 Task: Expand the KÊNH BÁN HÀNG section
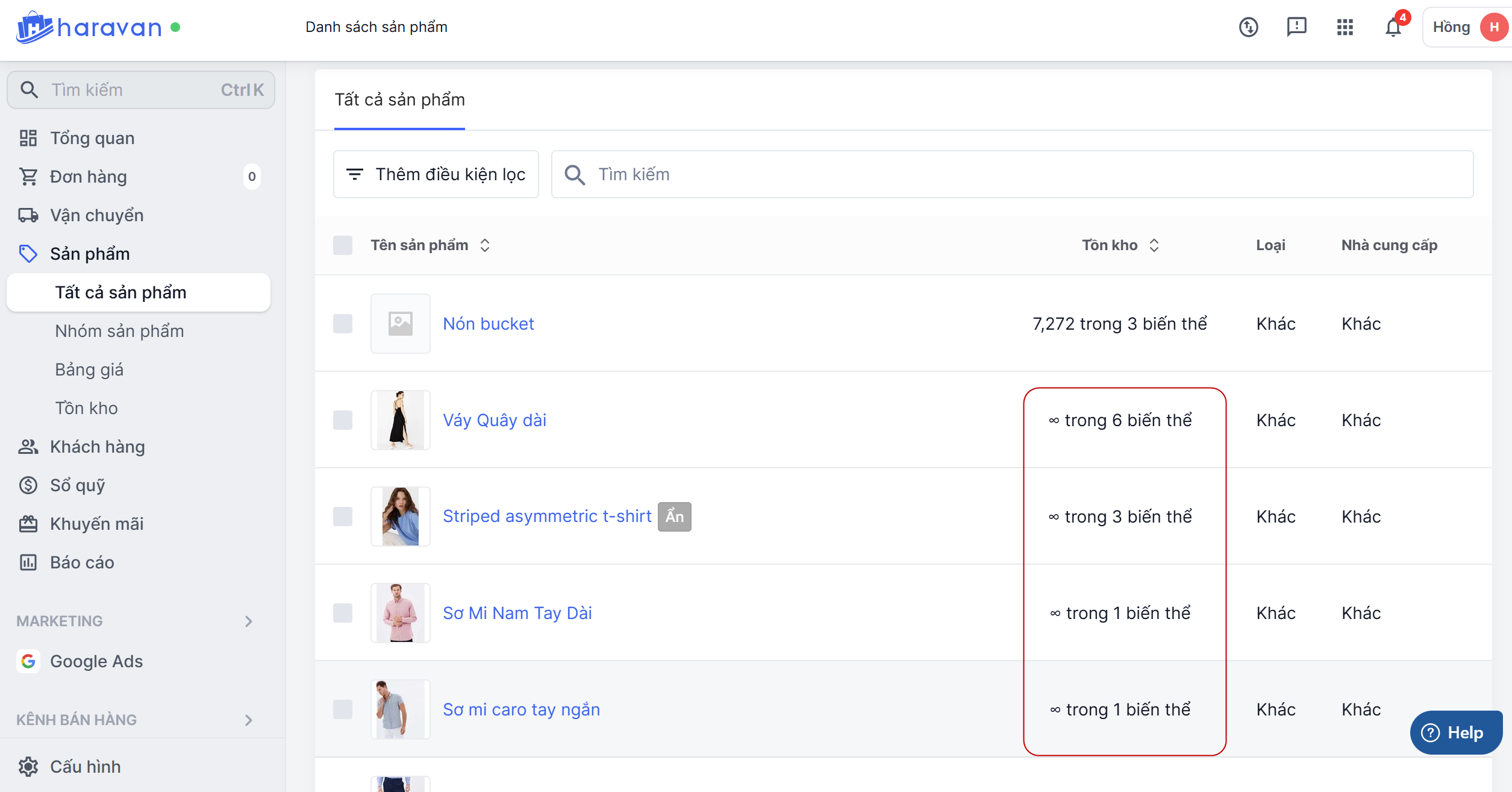(x=248, y=720)
